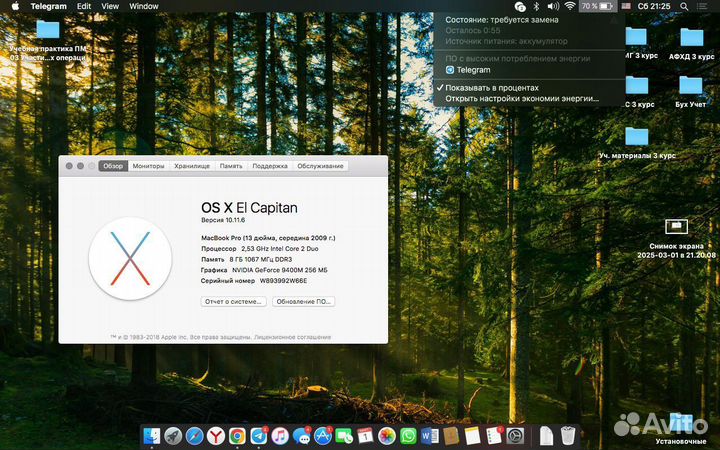
Task: Open the Window menu
Action: point(144,6)
